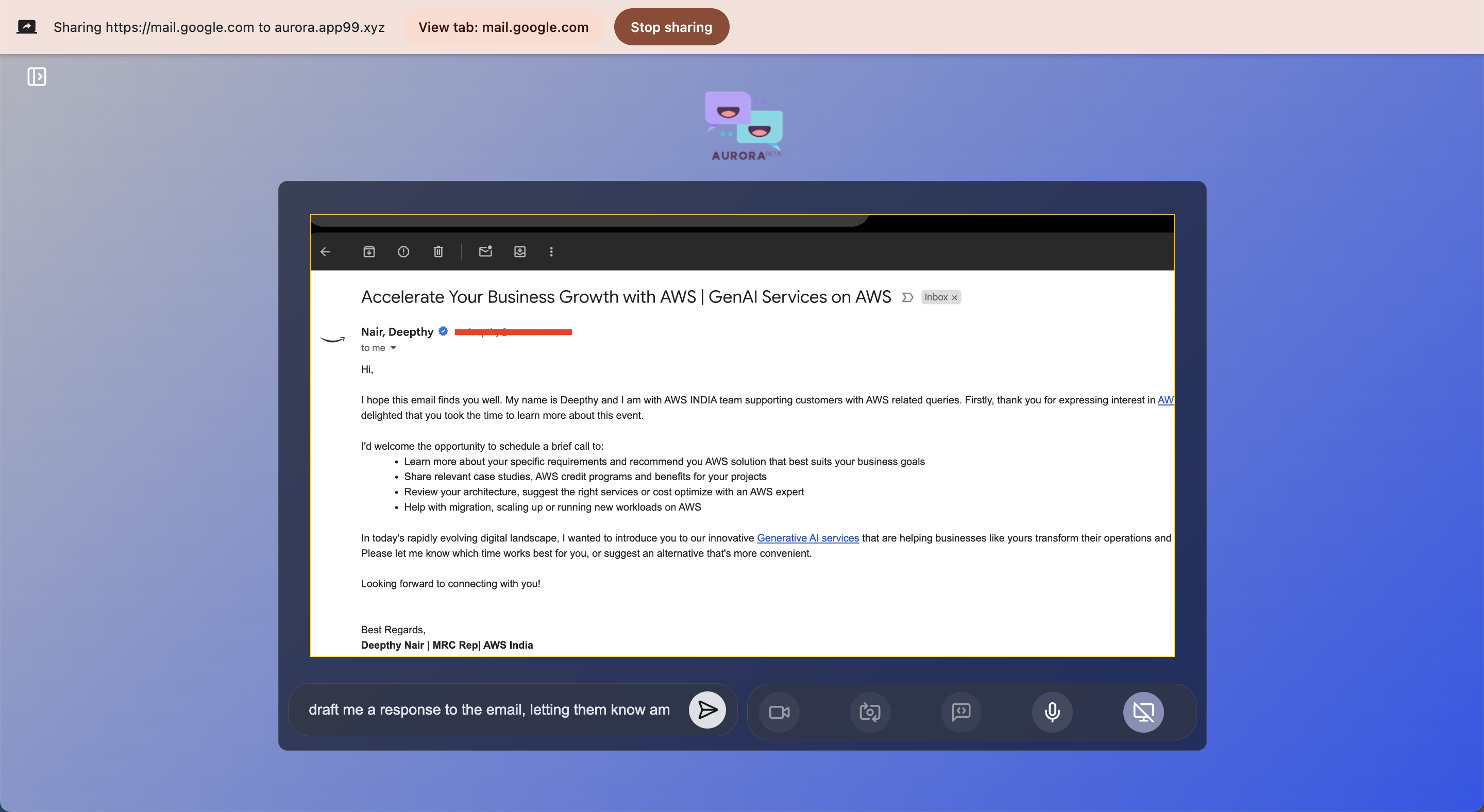This screenshot has height=812, width=1484.
Task: Mark email as unread icon
Action: pos(485,251)
